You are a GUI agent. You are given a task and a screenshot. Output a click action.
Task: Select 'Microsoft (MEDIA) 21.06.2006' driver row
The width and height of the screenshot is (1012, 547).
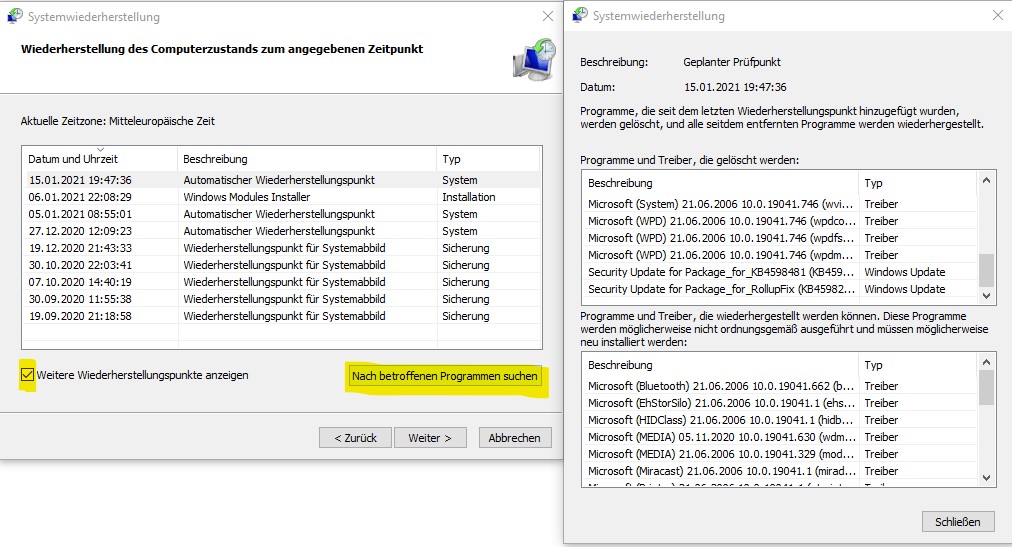[x=780, y=454]
